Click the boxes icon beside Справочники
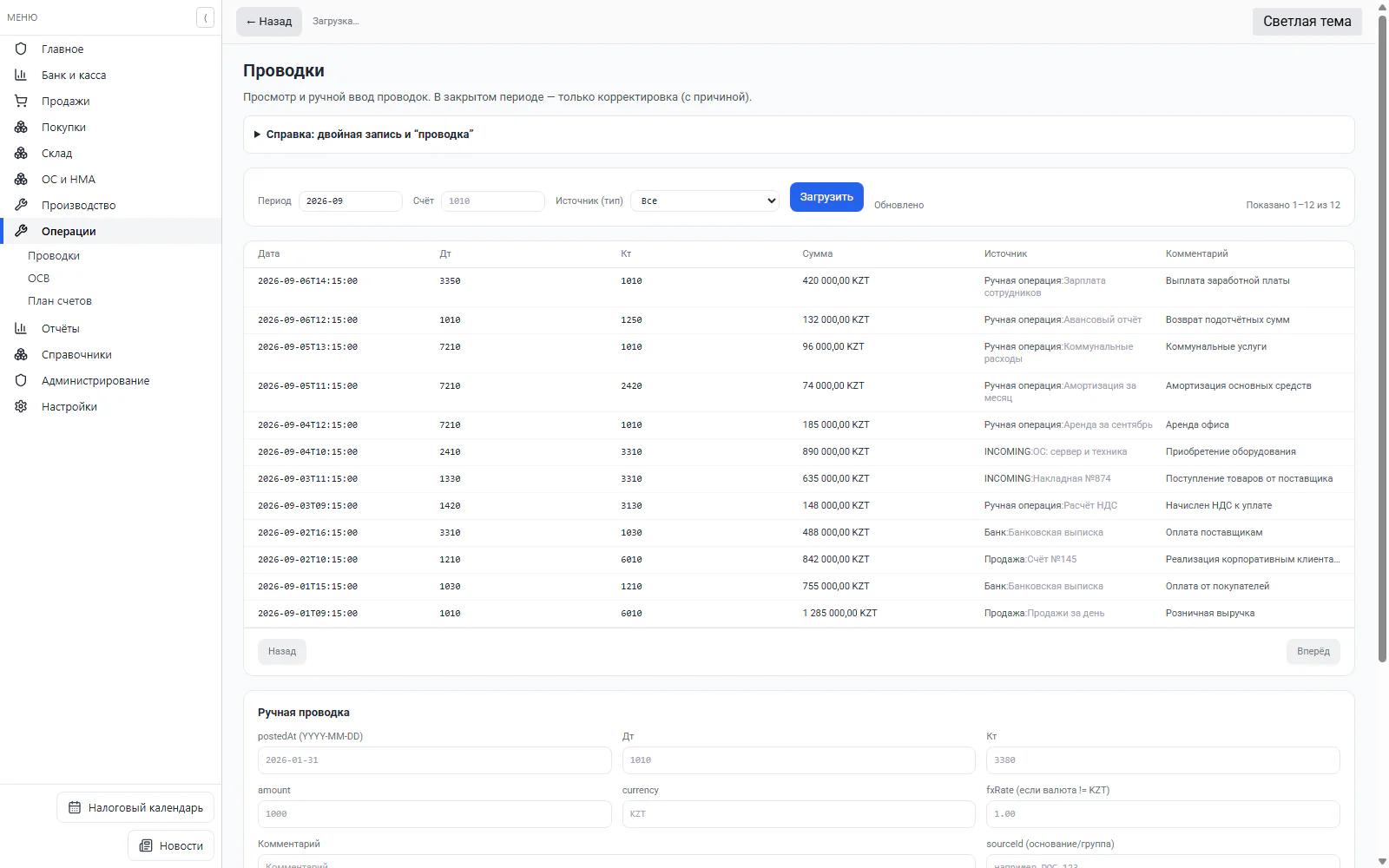 [21, 354]
